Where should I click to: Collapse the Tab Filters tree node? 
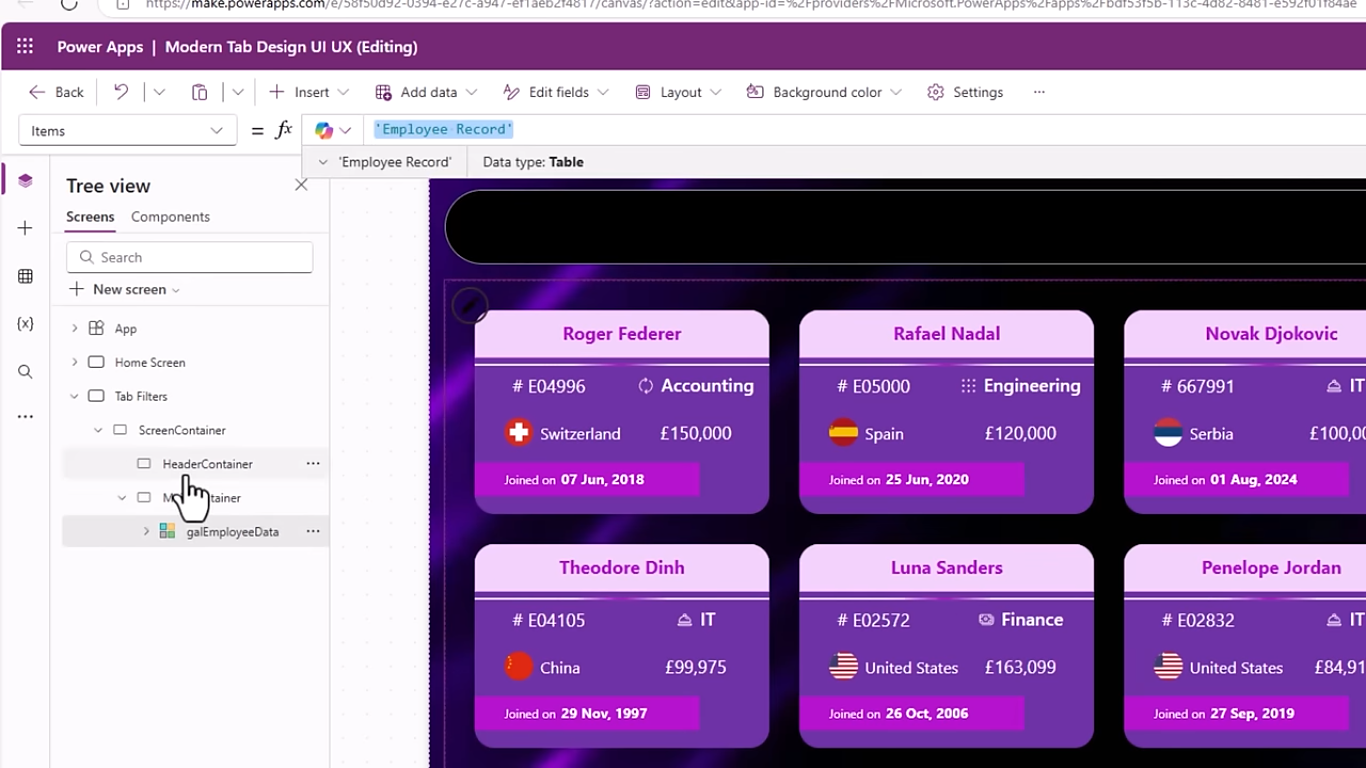coord(74,396)
